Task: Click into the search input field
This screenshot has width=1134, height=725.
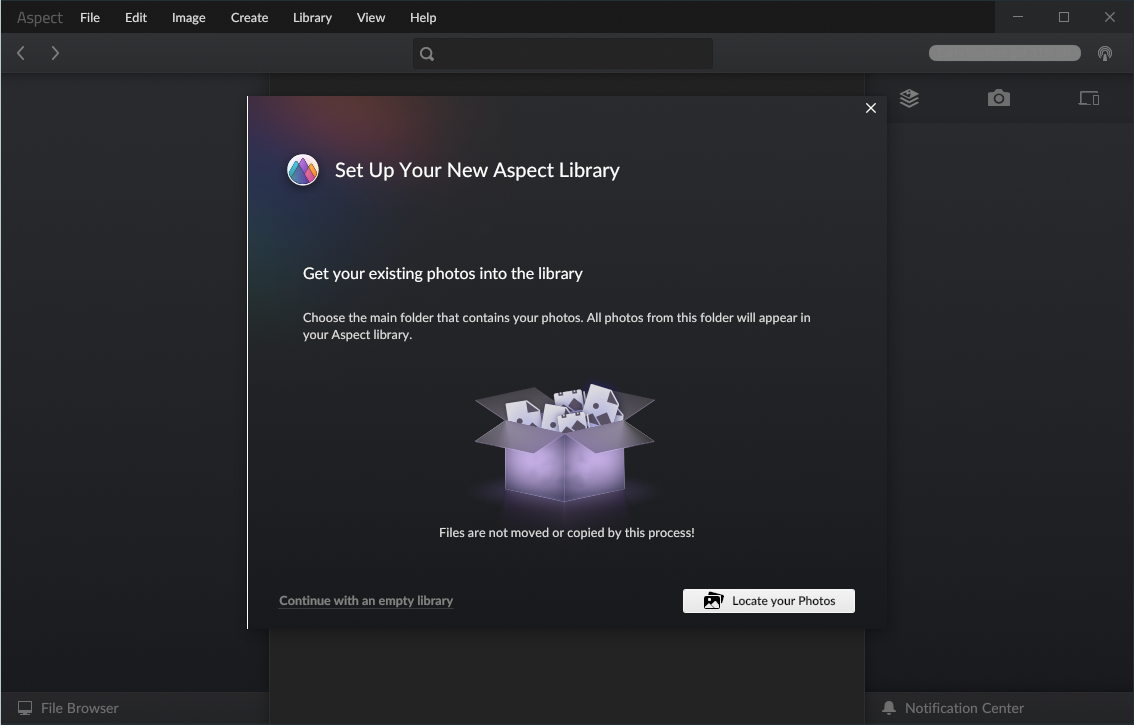Action: coord(575,54)
